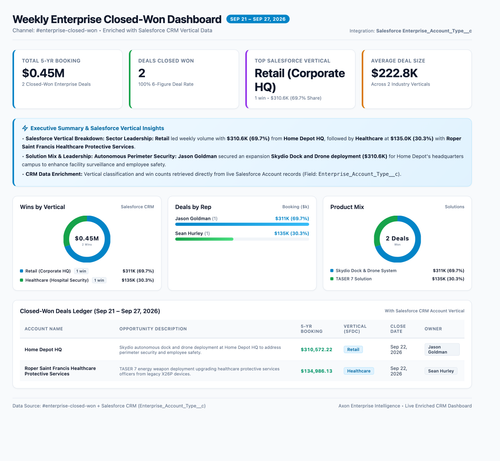This screenshot has height=461, width=500.
Task: Click the 1 win badge next to Retail
Action: click(81, 271)
